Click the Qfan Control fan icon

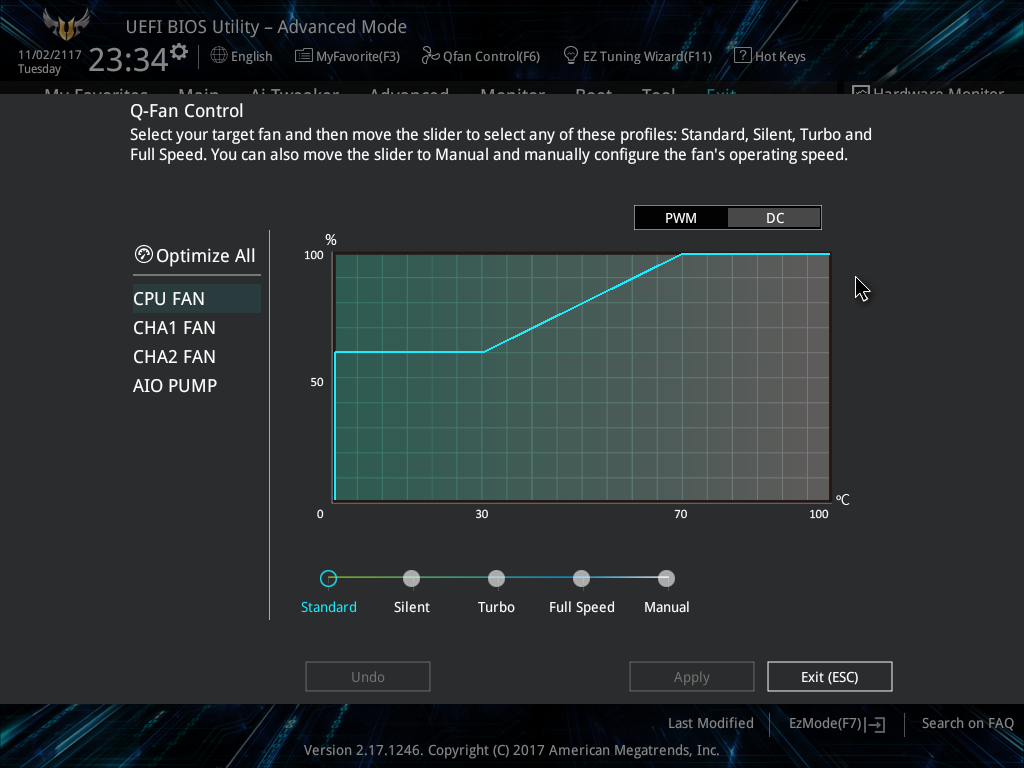click(430, 56)
